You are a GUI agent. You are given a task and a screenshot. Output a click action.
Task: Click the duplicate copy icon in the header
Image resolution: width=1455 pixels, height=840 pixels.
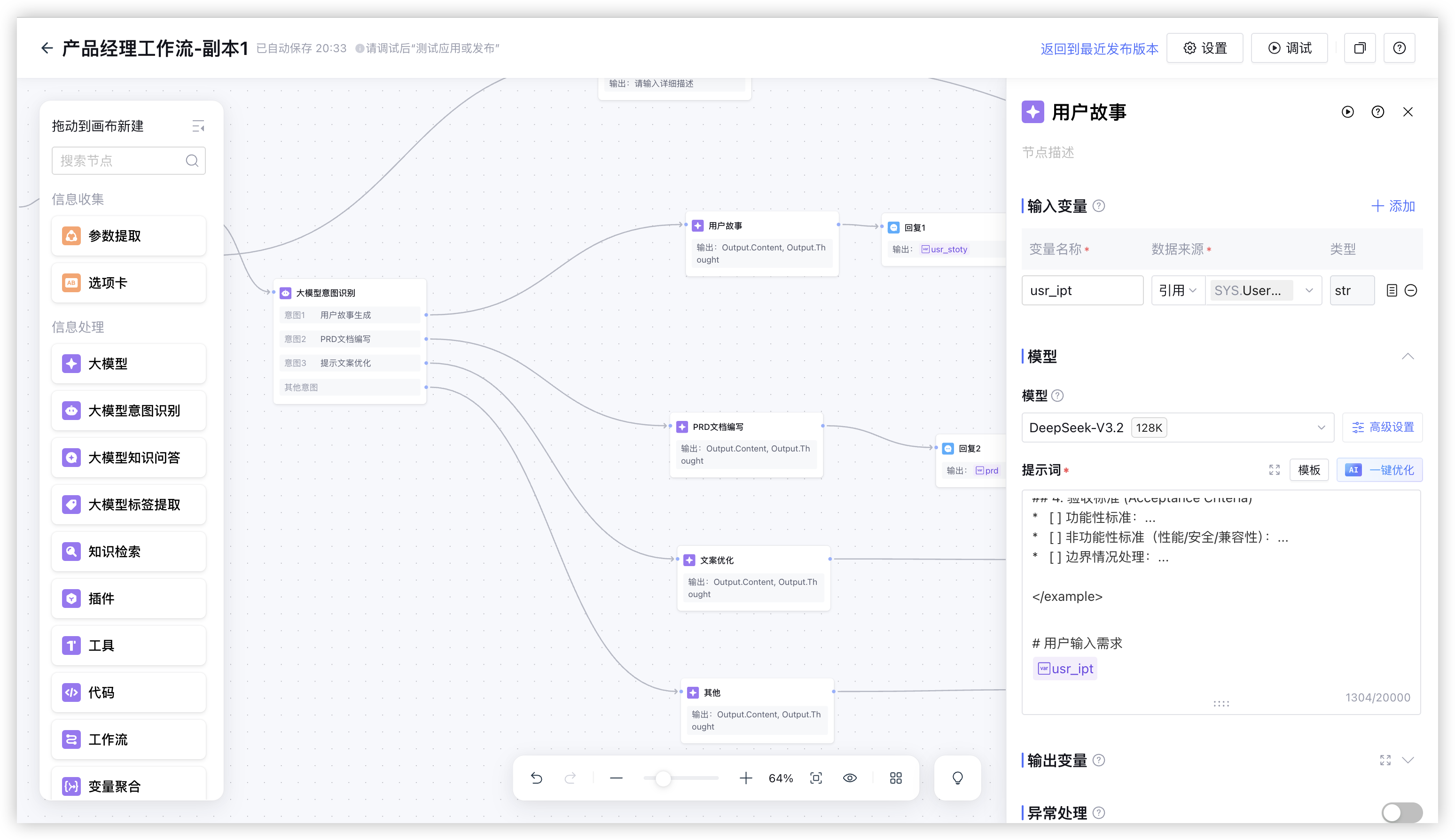(x=1360, y=48)
